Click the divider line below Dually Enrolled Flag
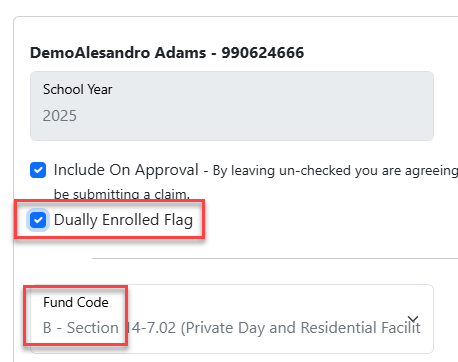The height and width of the screenshot is (362, 458). pyautogui.click(x=275, y=258)
